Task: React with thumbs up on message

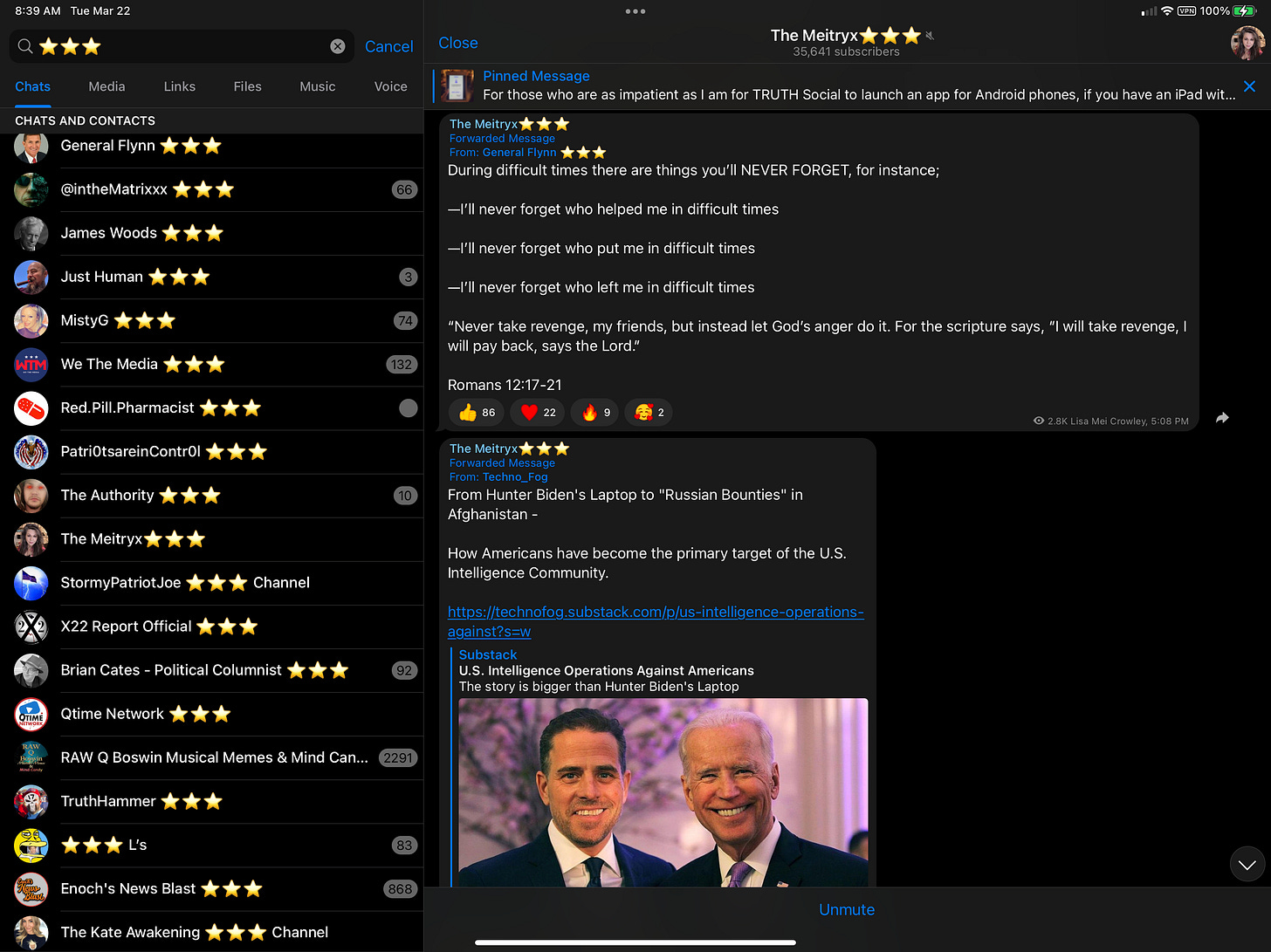Action: point(477,412)
